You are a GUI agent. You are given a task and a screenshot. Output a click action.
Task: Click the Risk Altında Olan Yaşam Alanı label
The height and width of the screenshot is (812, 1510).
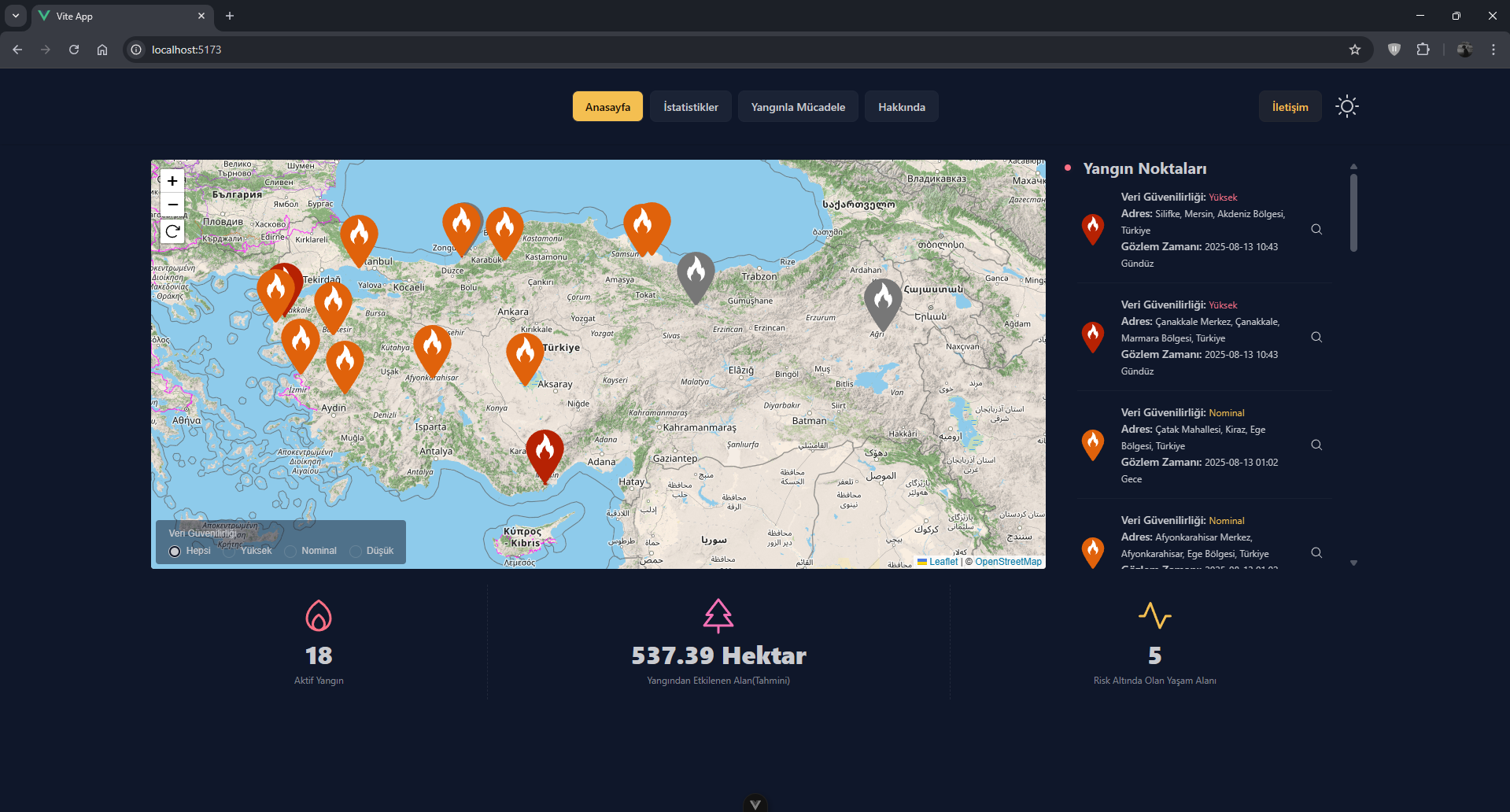[x=1155, y=681]
